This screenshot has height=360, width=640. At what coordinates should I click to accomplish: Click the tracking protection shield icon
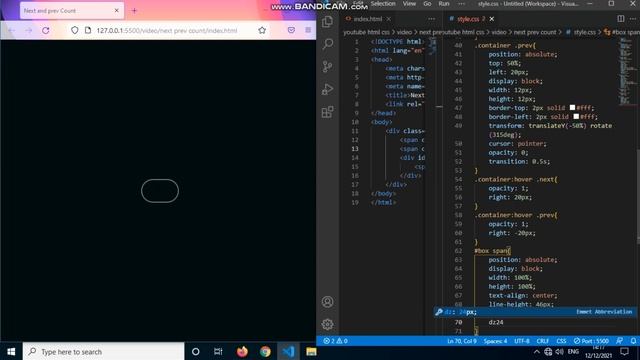point(75,30)
